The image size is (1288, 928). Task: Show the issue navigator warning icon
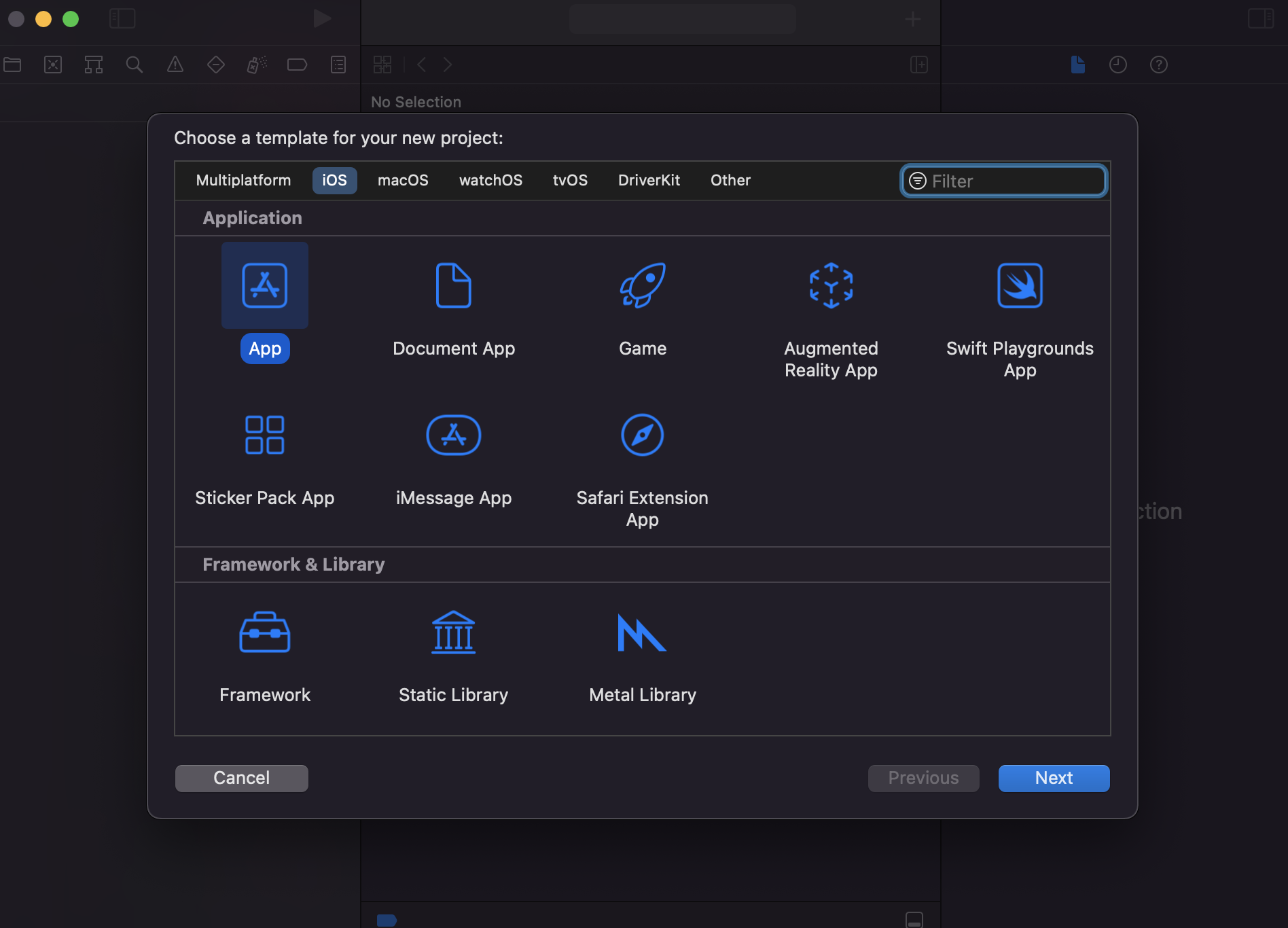click(x=175, y=65)
